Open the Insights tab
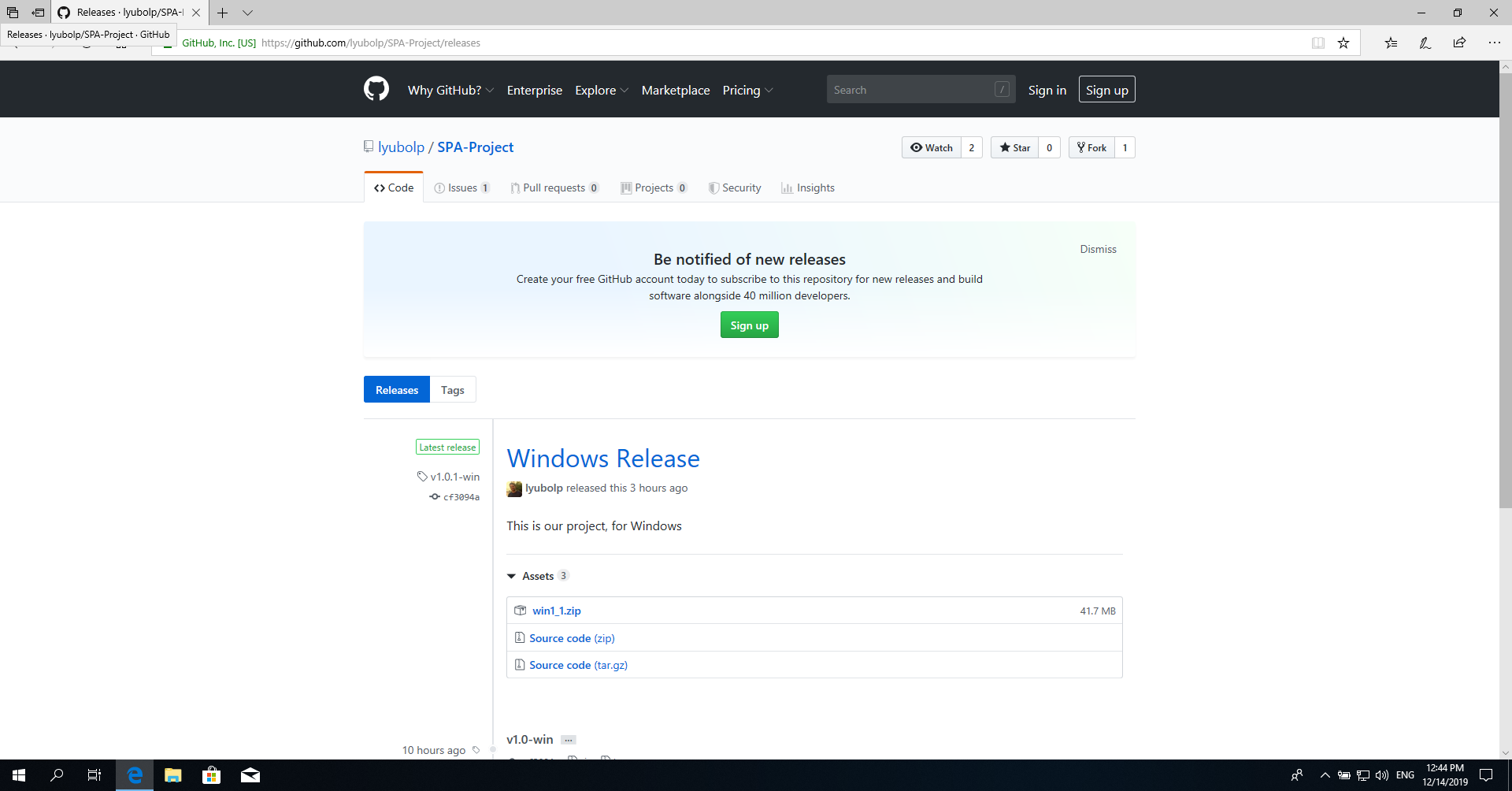This screenshot has height=791, width=1512. (808, 188)
